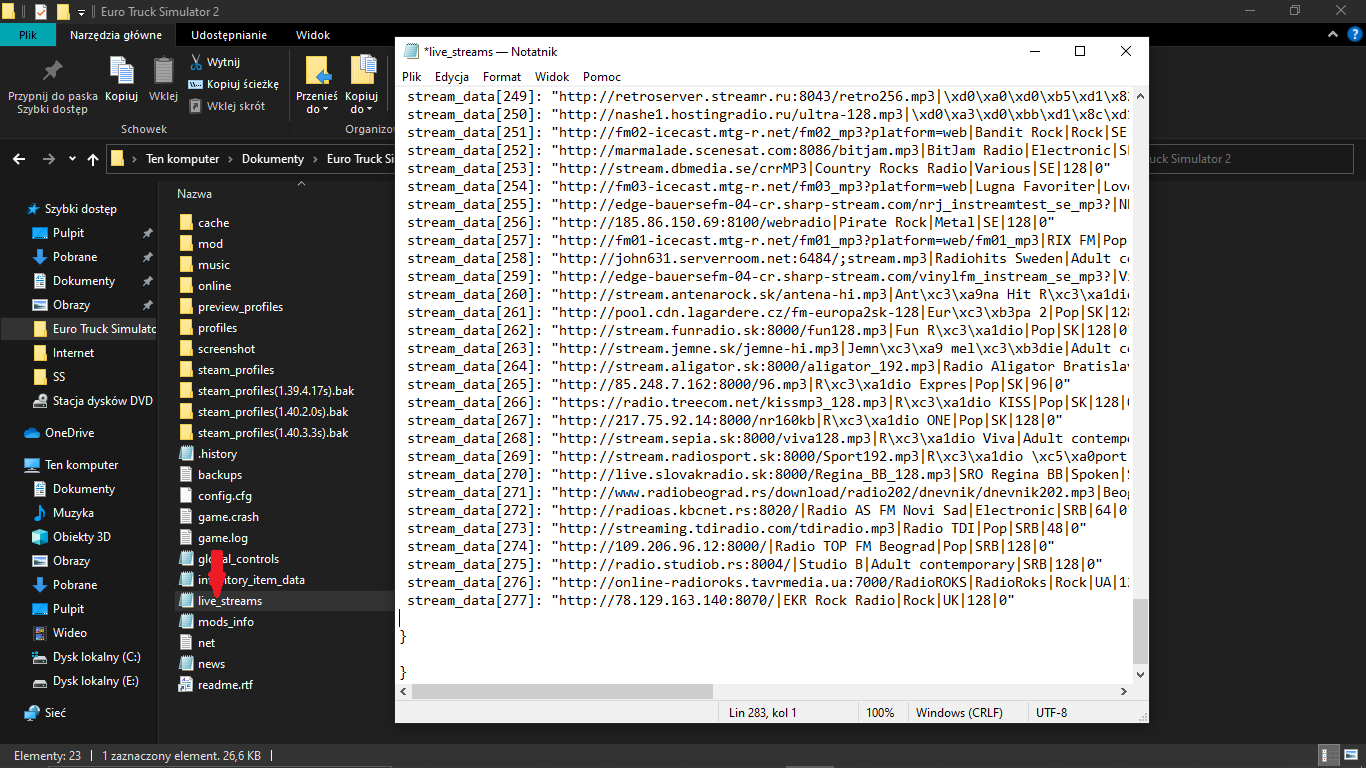
Task: Click the stream_data[277] line in Notepad
Action: coord(712,601)
